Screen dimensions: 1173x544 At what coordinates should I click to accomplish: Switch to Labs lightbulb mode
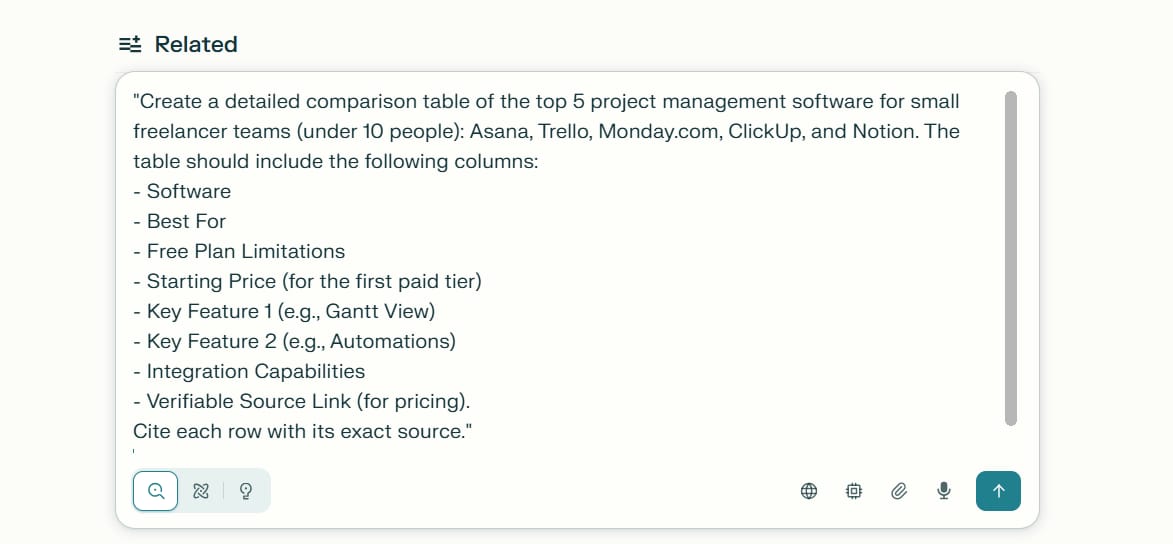[246, 491]
